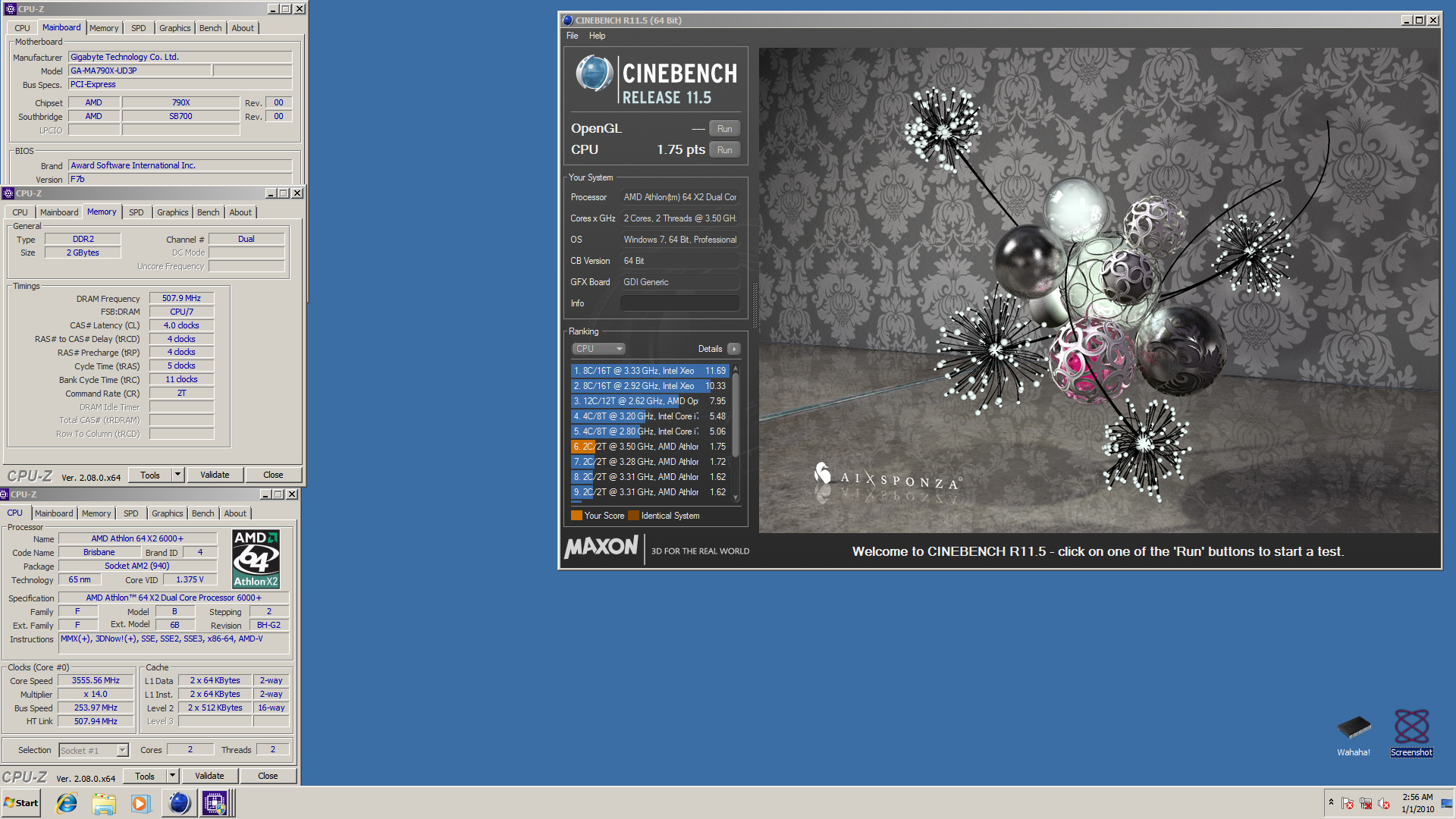Viewport: 1456px width, 819px height.
Task: Click title bar icon of Mainboard CPU-Z window
Action: [11, 9]
